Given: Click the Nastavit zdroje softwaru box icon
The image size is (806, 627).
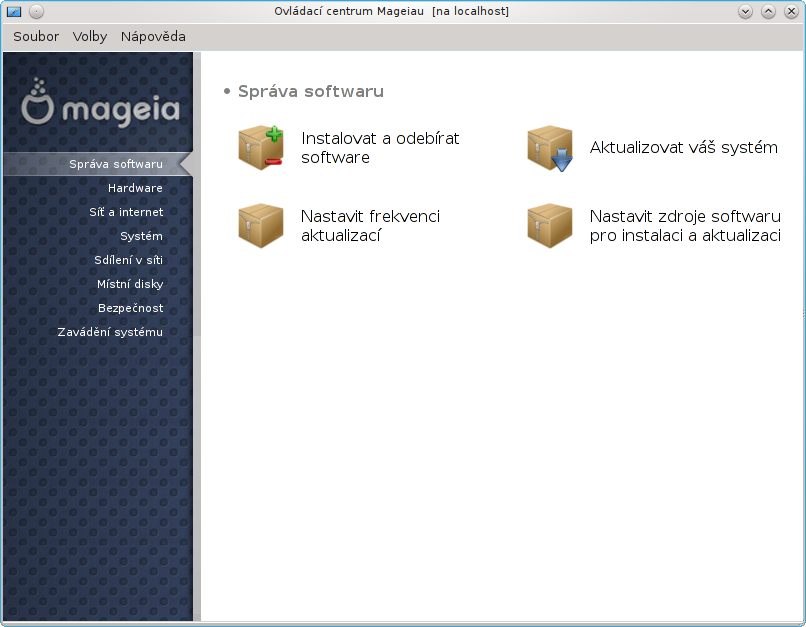Looking at the screenshot, I should 549,226.
